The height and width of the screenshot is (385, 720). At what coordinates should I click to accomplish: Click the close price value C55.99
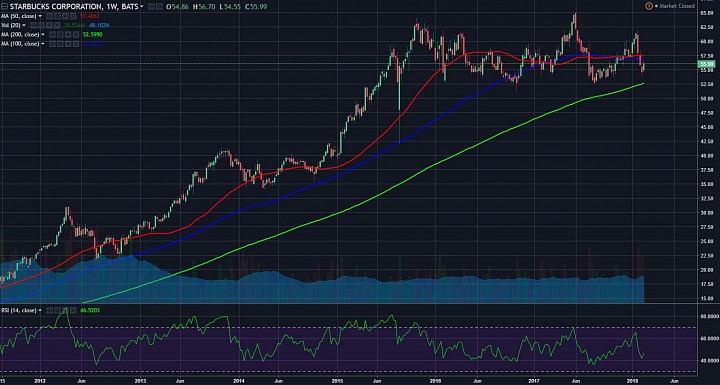[256, 6]
